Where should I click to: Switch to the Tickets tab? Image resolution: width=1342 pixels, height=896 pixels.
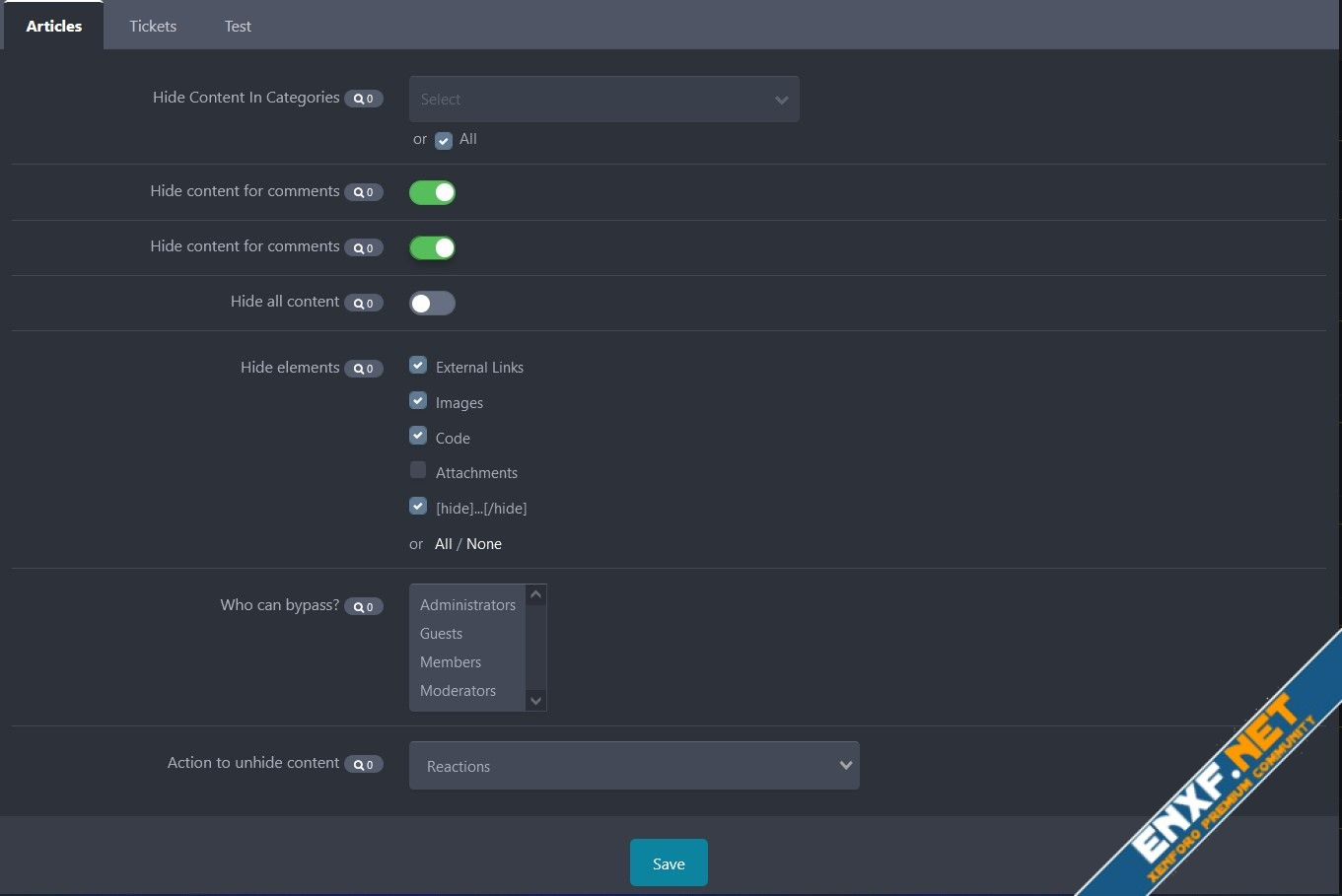pos(153,27)
